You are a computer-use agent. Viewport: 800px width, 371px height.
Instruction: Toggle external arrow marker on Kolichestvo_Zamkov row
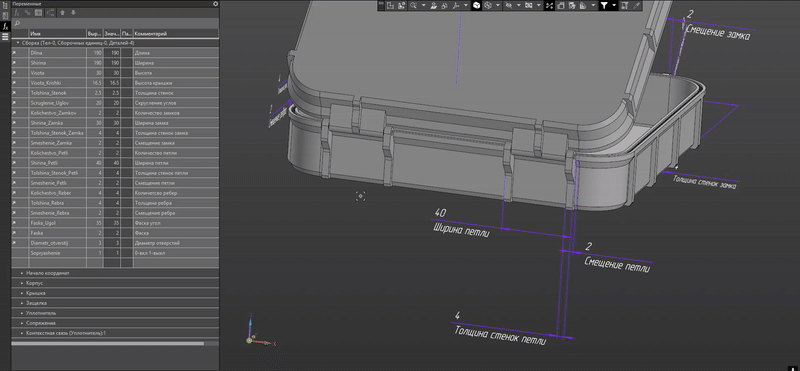[14, 113]
